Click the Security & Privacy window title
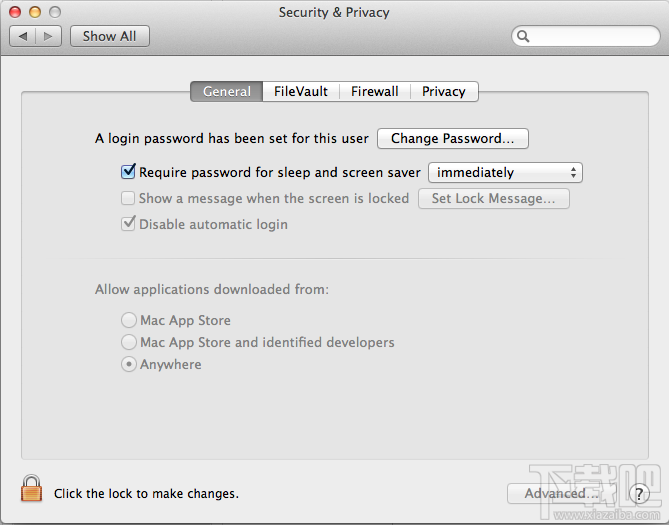The width and height of the screenshot is (669, 525). (334, 12)
